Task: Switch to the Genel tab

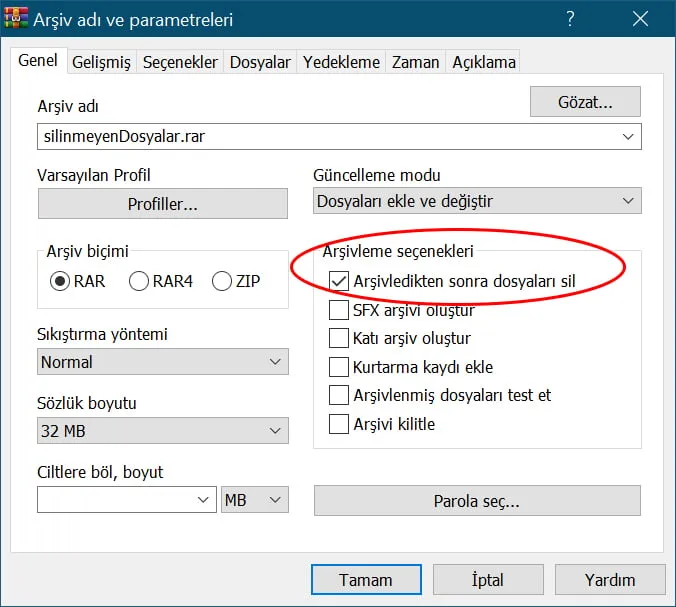Action: pyautogui.click(x=38, y=60)
